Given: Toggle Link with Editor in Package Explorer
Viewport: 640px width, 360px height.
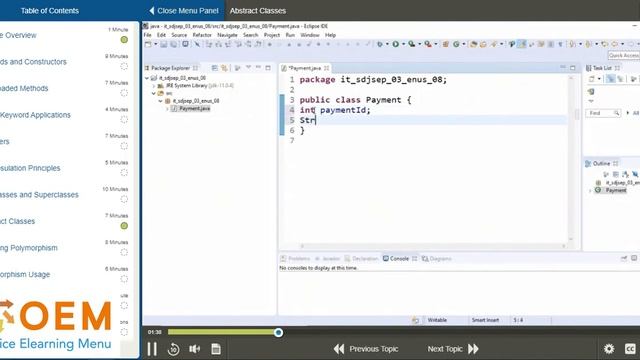Looking at the screenshot, I should point(224,68).
